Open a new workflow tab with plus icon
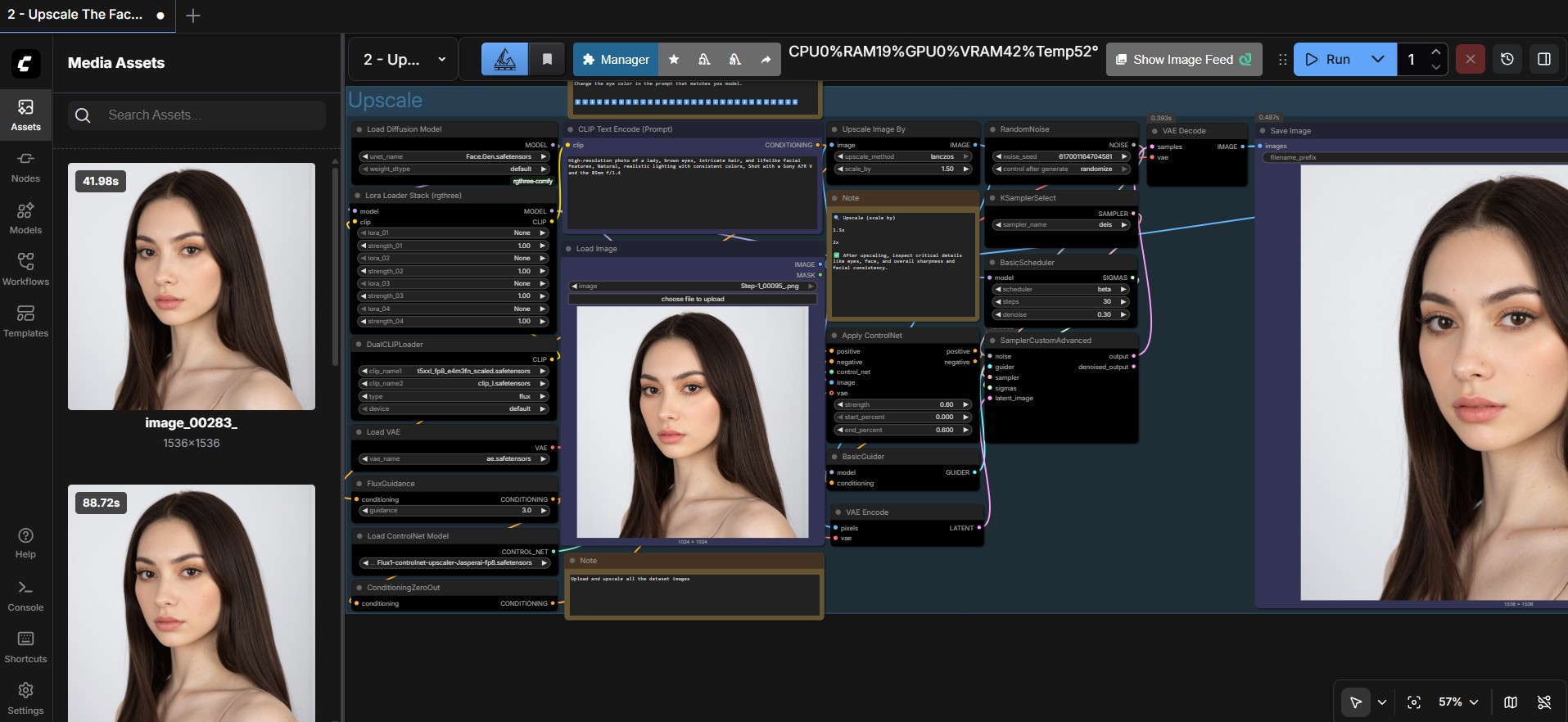This screenshot has height=722, width=1568. 193,16
